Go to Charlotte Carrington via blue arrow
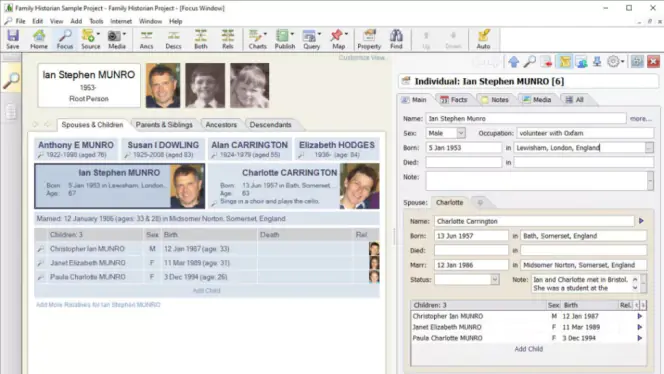Image resolution: width=664 pixels, height=374 pixels. coord(641,221)
